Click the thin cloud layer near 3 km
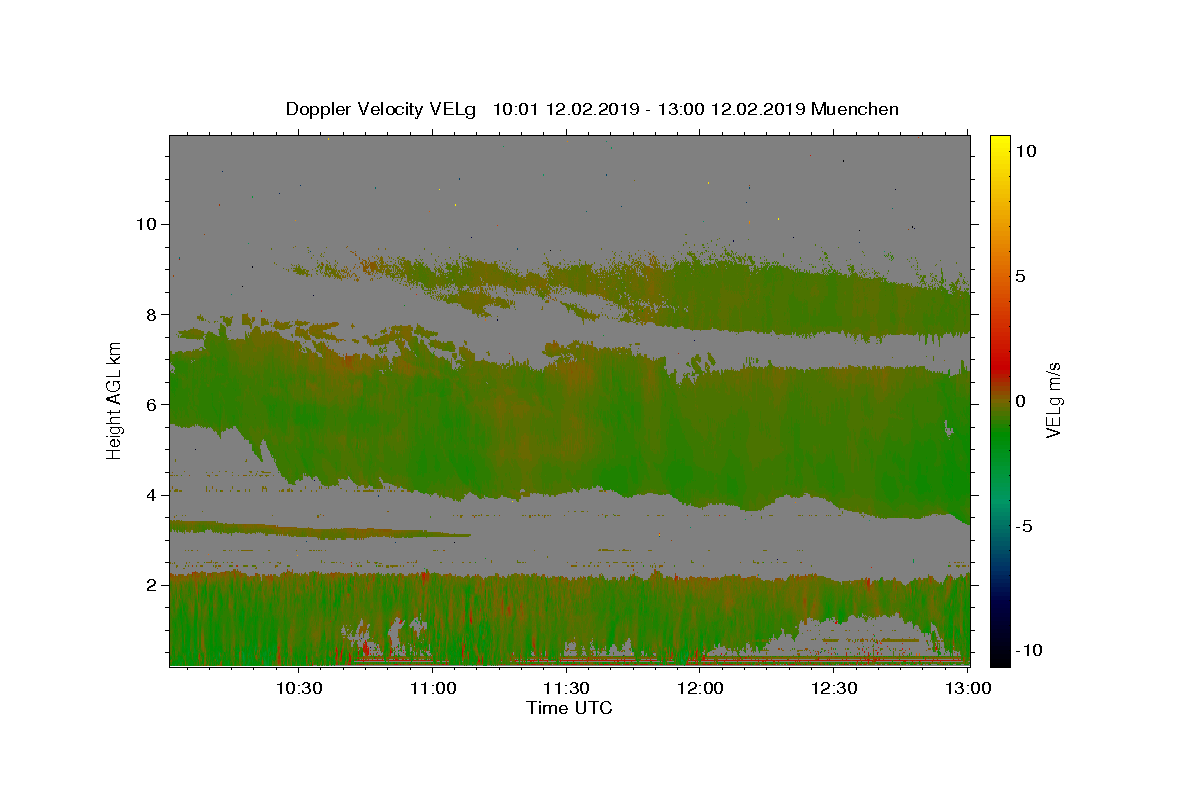 coord(320,530)
